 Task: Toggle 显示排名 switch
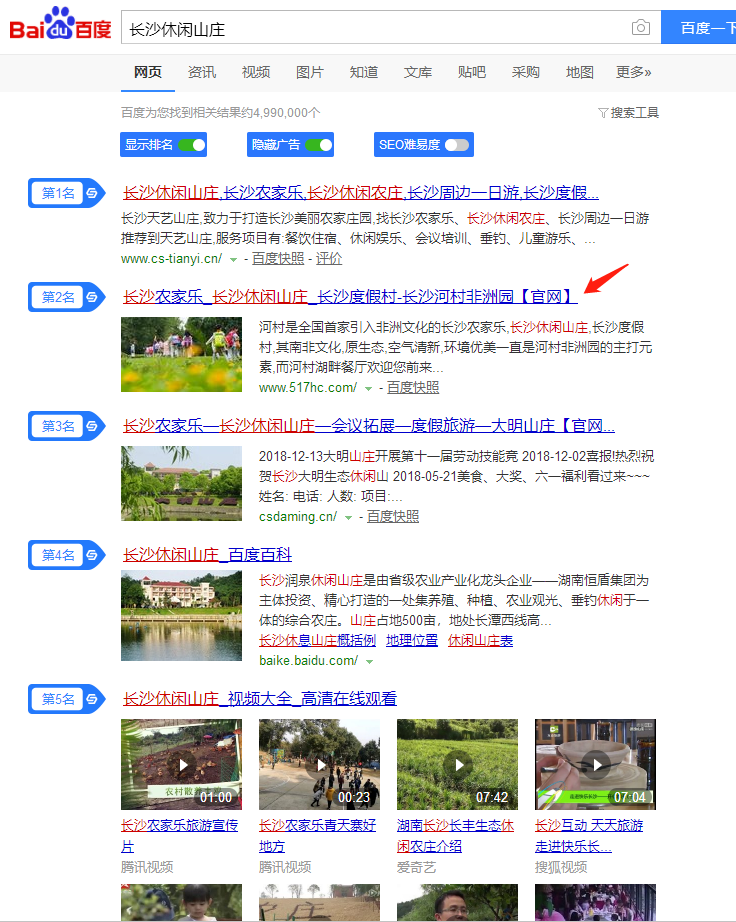[x=192, y=145]
